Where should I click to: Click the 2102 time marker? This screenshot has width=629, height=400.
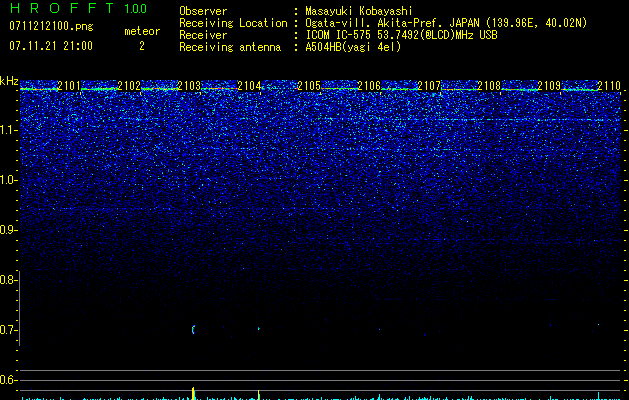tap(129, 85)
